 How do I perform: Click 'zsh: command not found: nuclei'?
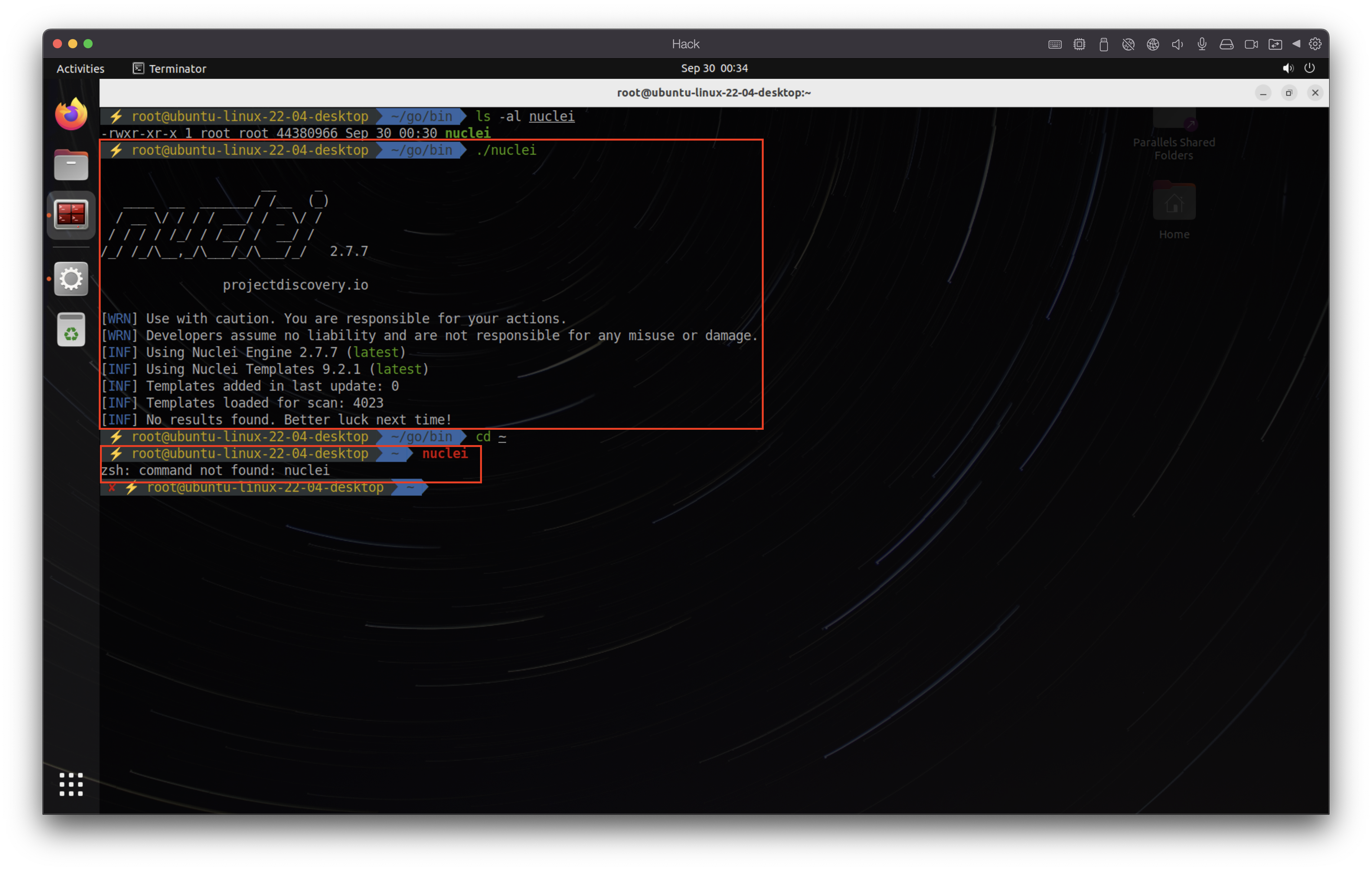[216, 470]
